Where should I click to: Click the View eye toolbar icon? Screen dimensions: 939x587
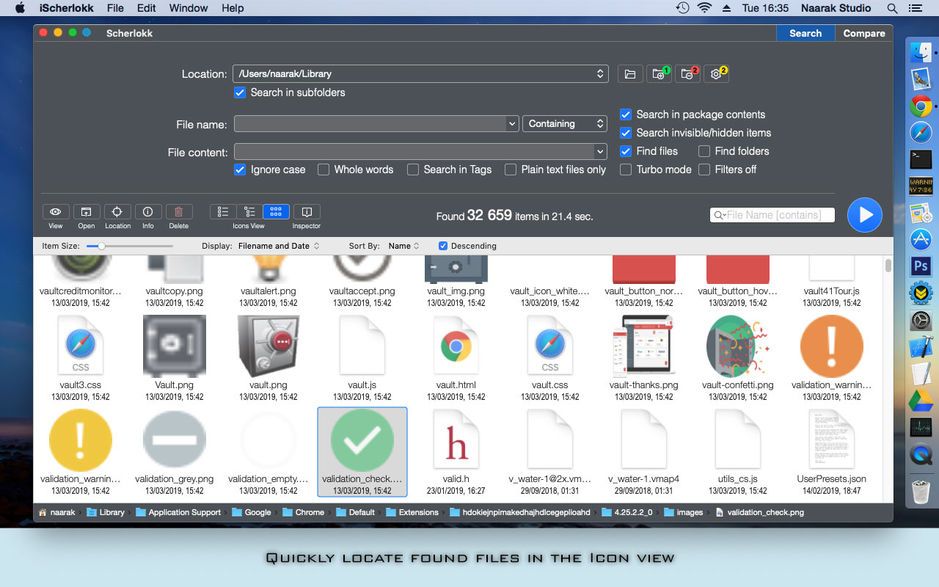tap(56, 212)
